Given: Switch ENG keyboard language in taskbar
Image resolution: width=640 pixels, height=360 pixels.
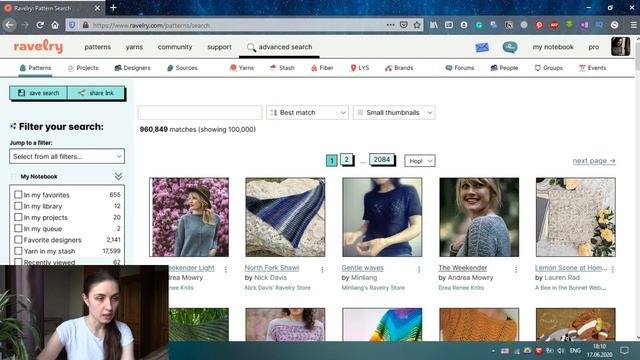Looking at the screenshot, I should (x=575, y=351).
